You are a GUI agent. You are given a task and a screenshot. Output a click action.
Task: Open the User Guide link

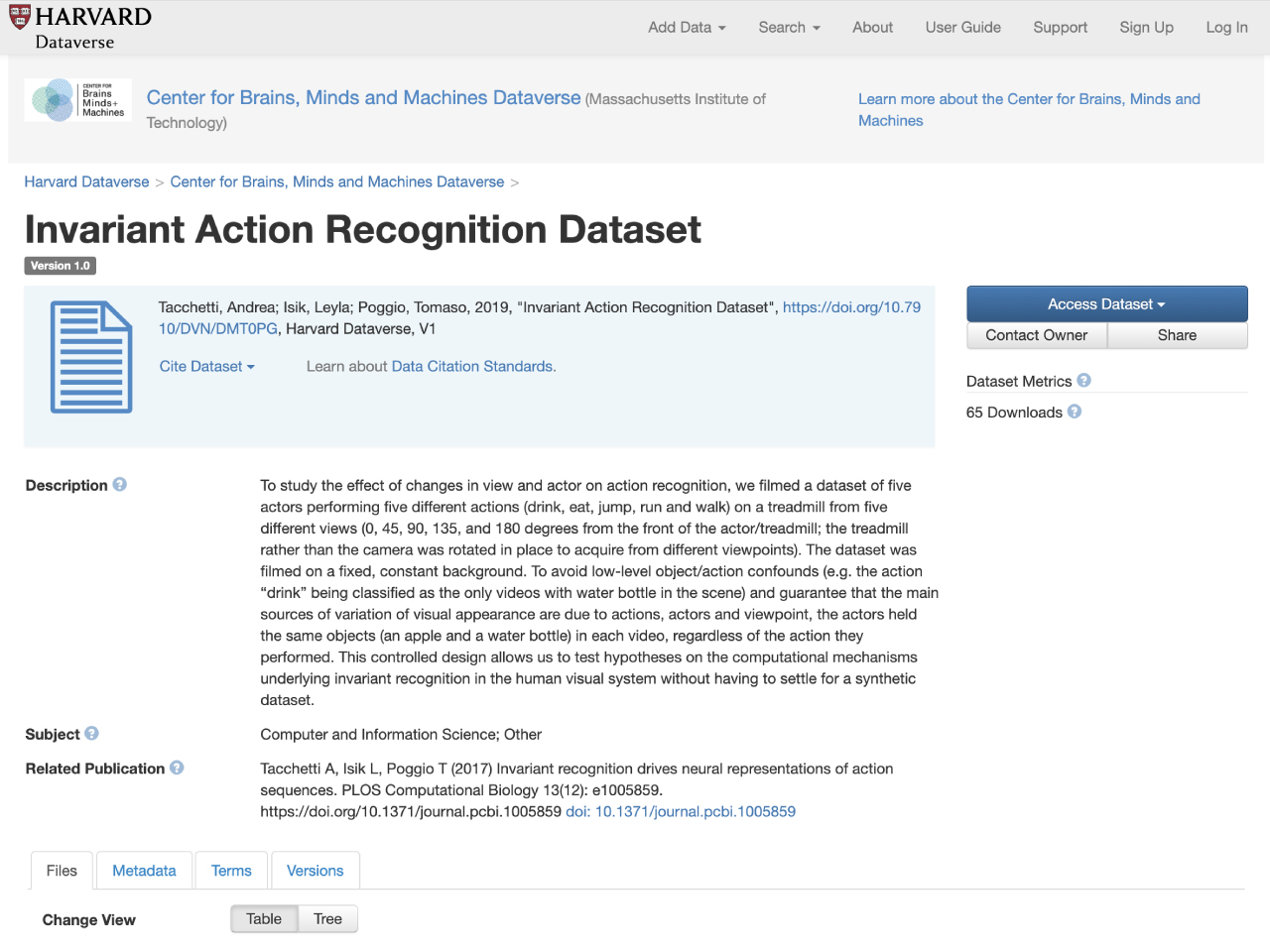coord(962,28)
